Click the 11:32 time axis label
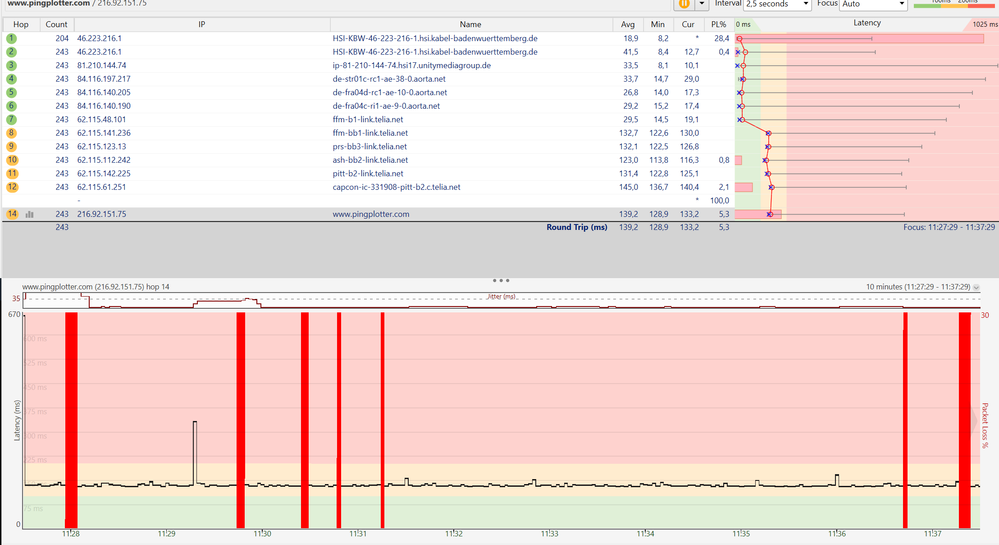Image resolution: width=999 pixels, height=545 pixels. pyautogui.click(x=454, y=534)
